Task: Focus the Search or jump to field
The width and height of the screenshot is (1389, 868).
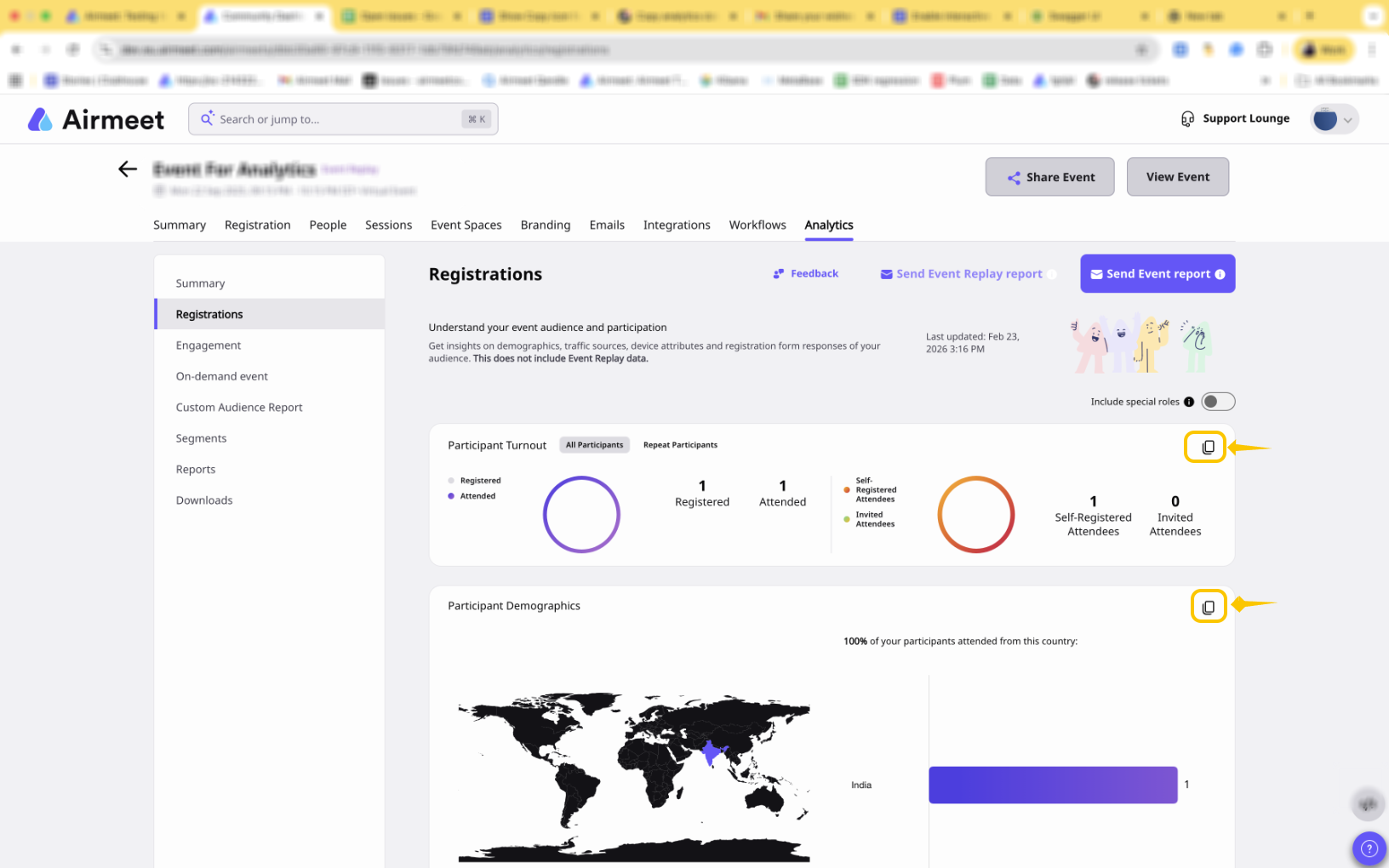Action: [342, 119]
